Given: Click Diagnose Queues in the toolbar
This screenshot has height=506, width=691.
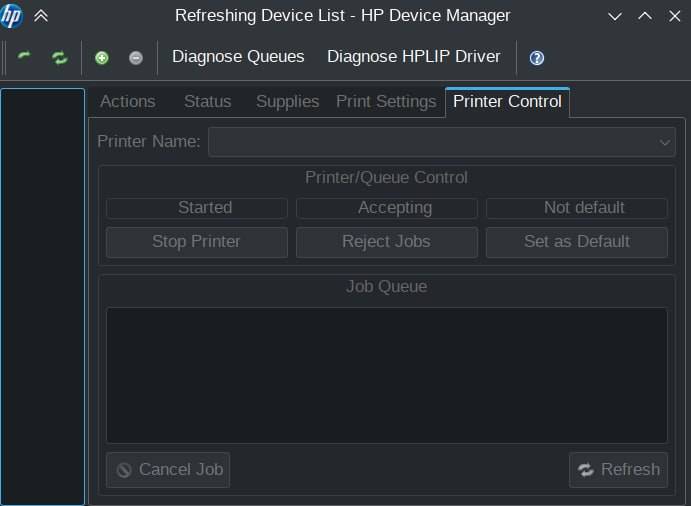Looking at the screenshot, I should (238, 57).
